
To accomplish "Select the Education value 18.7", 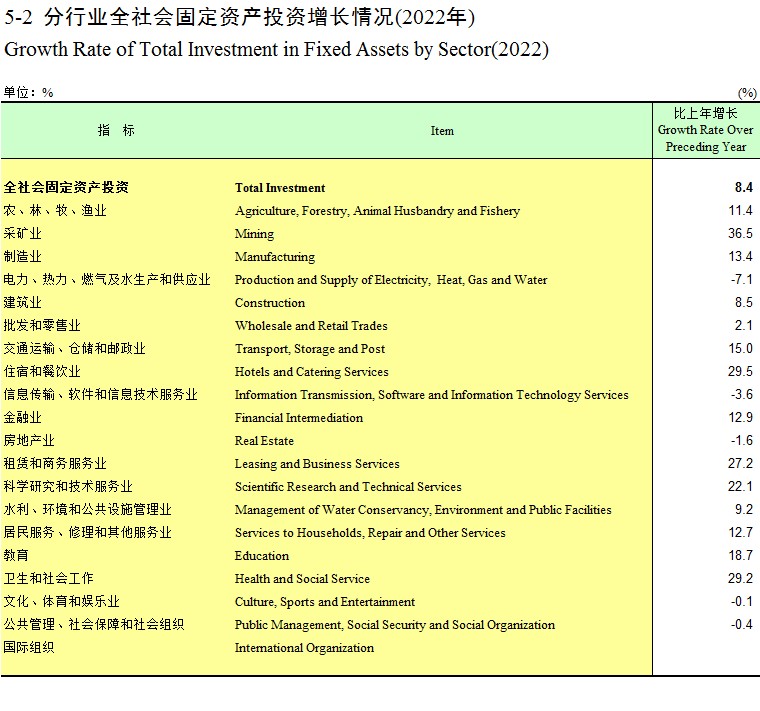I will (x=740, y=555).
